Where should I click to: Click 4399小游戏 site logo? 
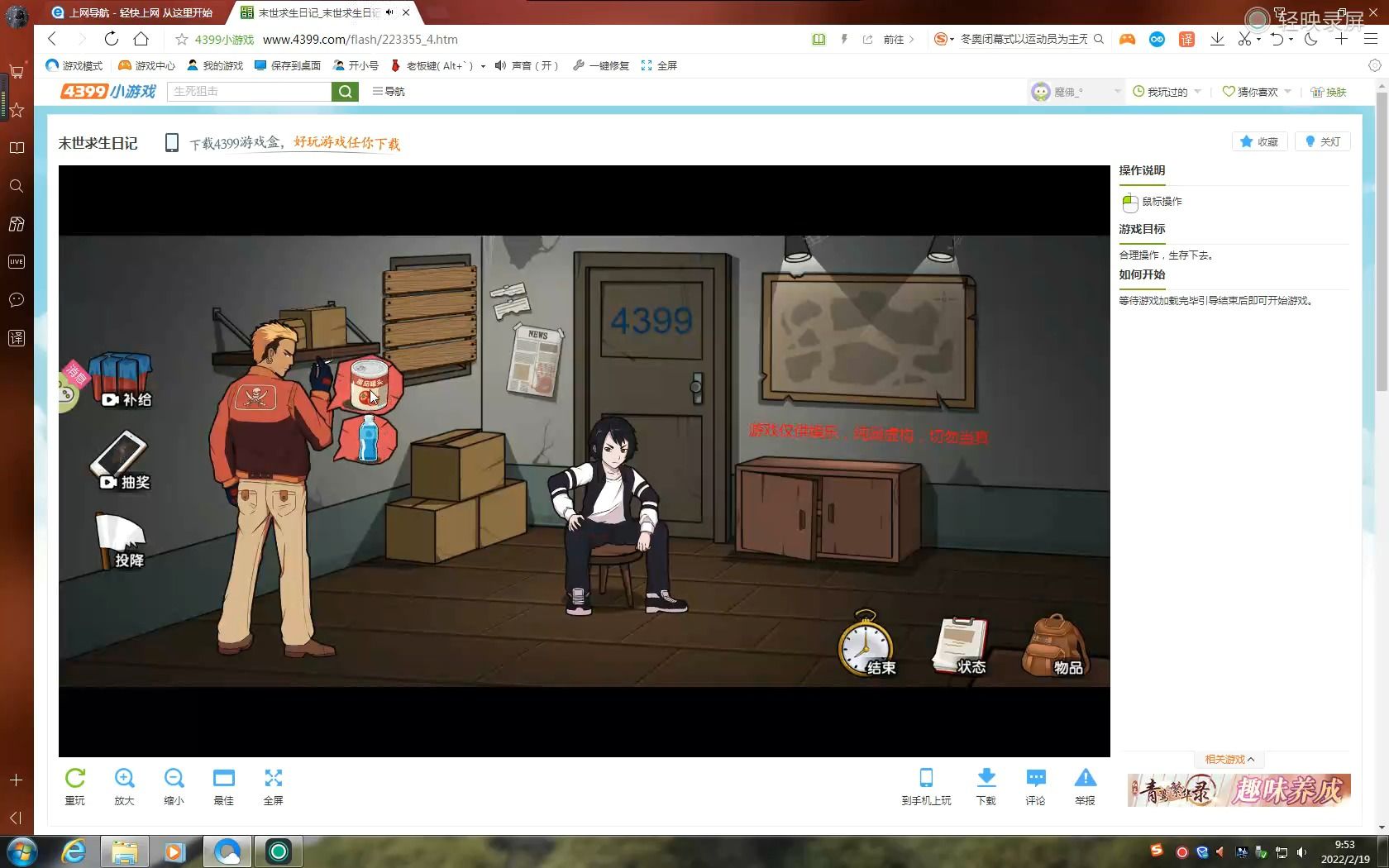108,91
